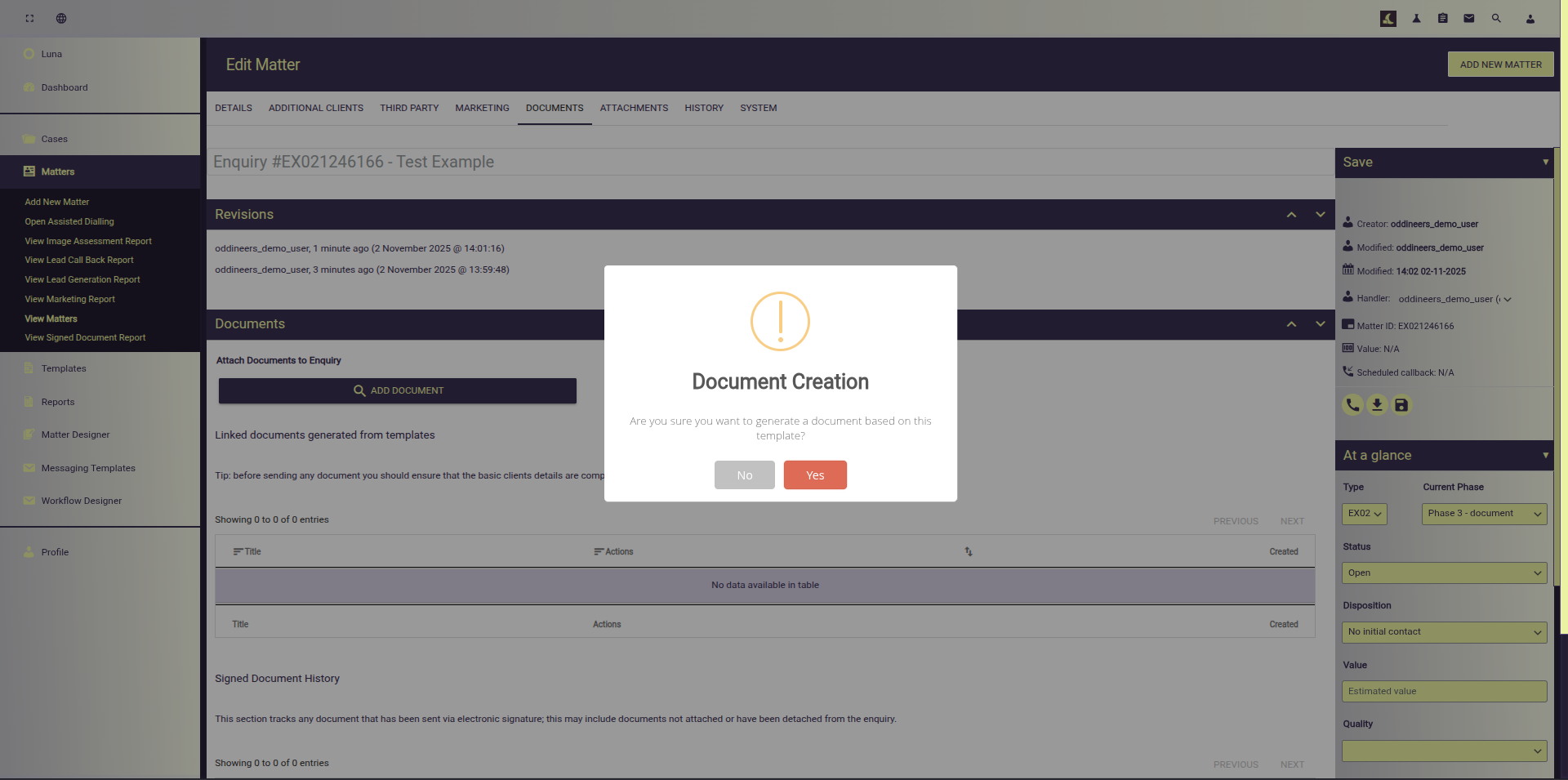The image size is (1568, 780).
Task: Toggle the Save panel collapse arrow
Action: coord(1545,163)
